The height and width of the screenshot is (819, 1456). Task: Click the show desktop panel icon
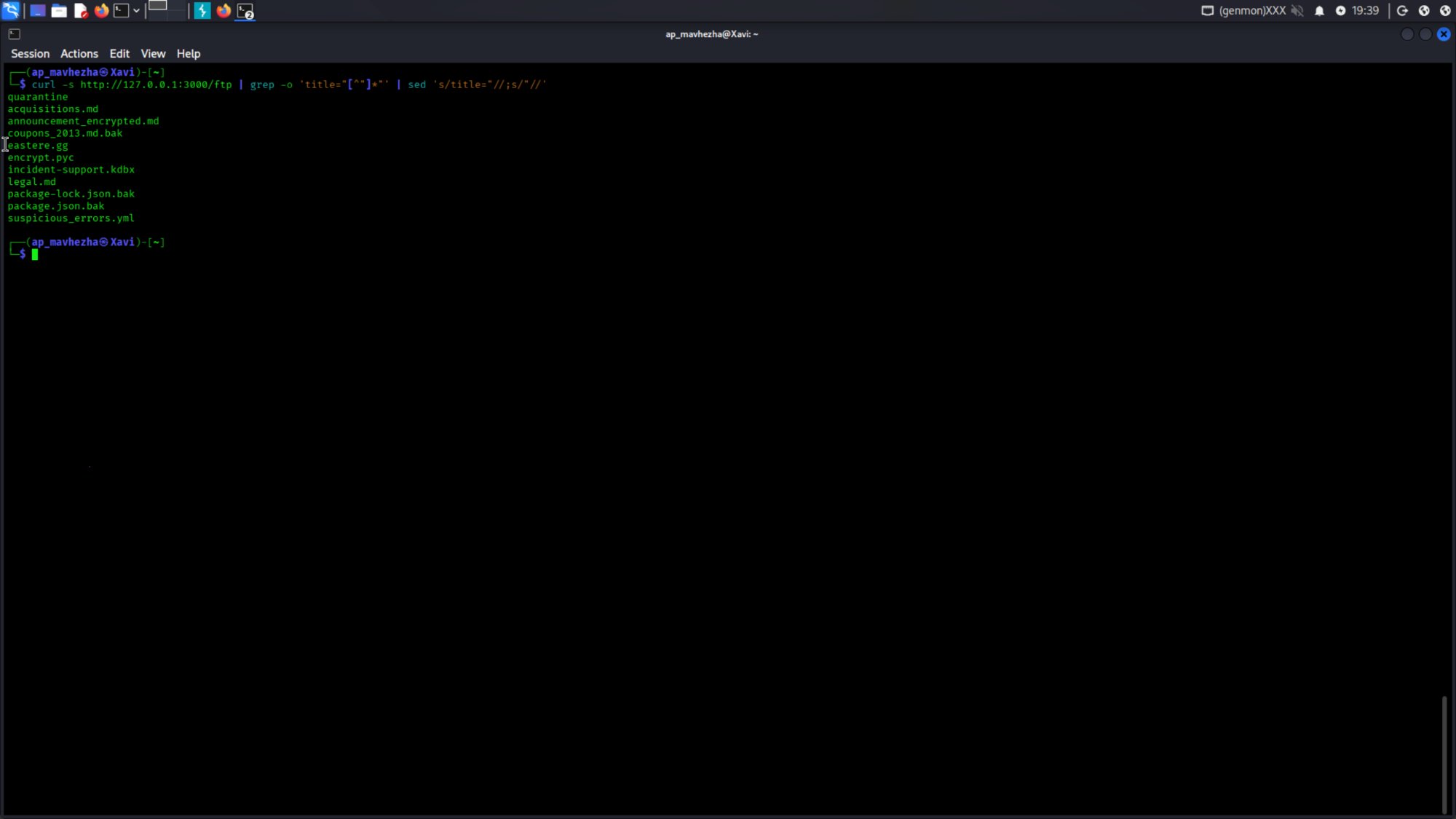(37, 11)
